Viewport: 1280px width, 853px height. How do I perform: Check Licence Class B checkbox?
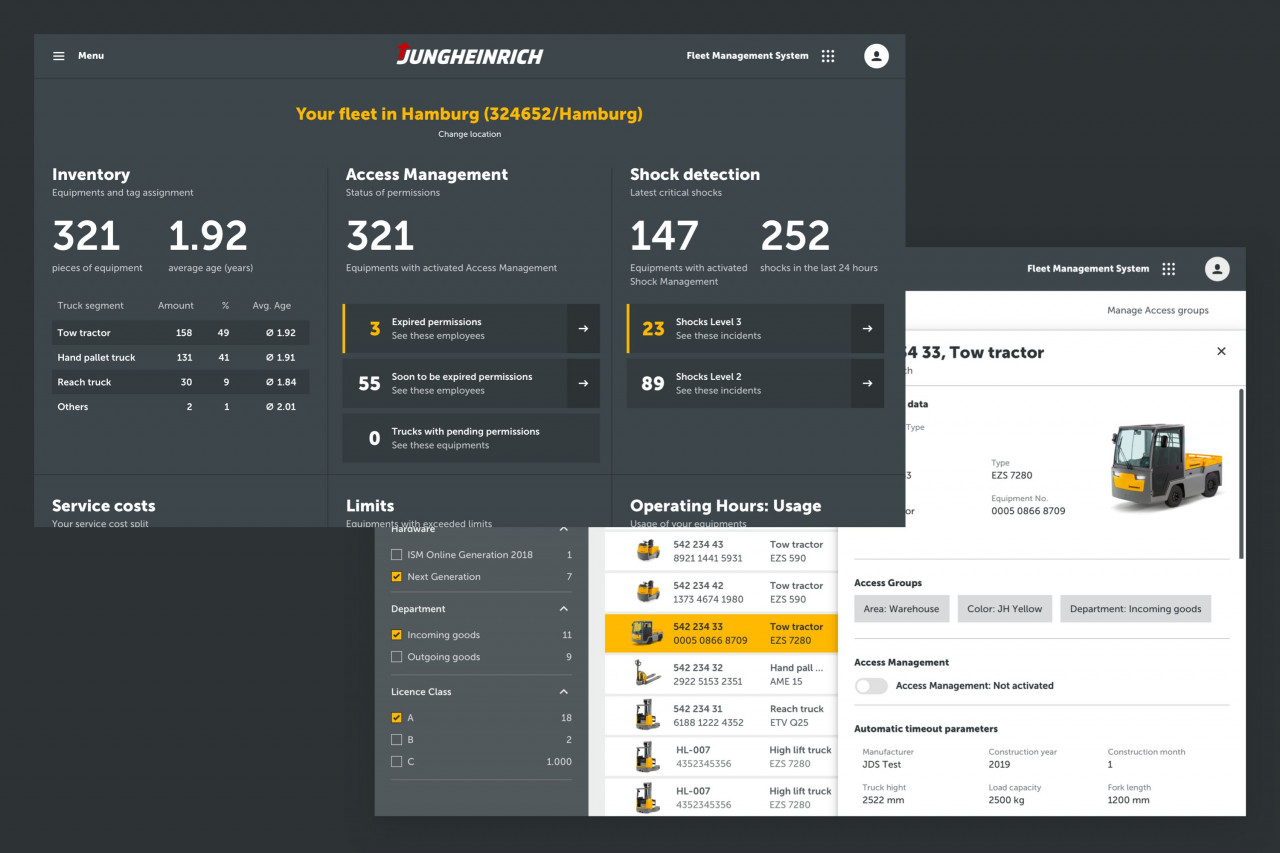tap(397, 740)
